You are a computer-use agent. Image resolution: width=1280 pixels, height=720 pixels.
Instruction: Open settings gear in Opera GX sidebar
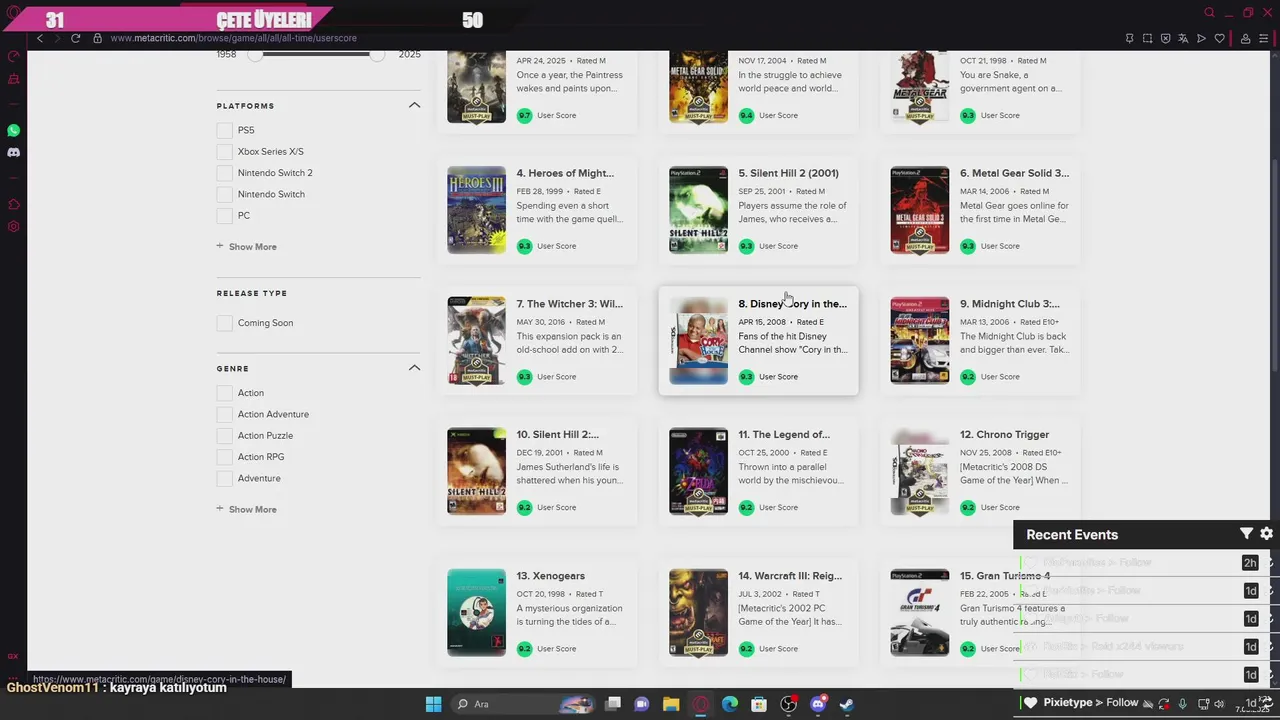pyautogui.click(x=13, y=227)
